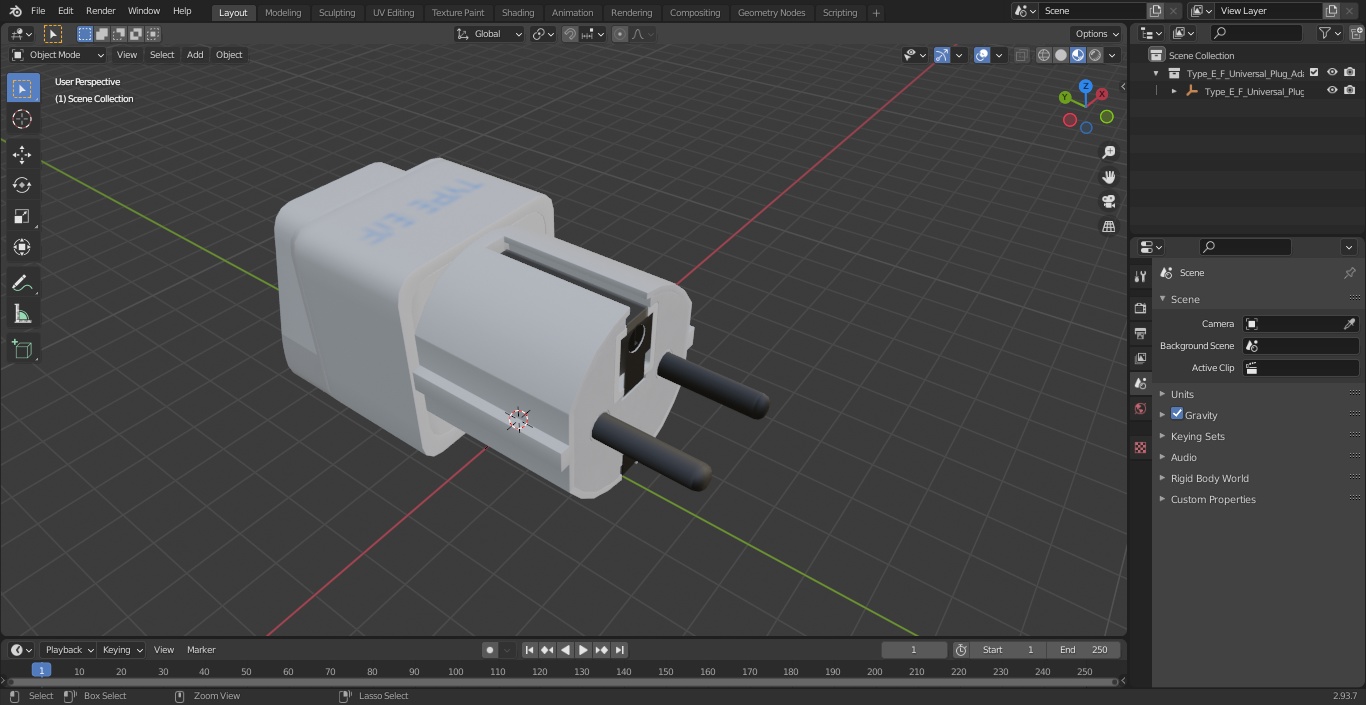Select the Measure tool
Screen dimensions: 1366x705
point(22,315)
